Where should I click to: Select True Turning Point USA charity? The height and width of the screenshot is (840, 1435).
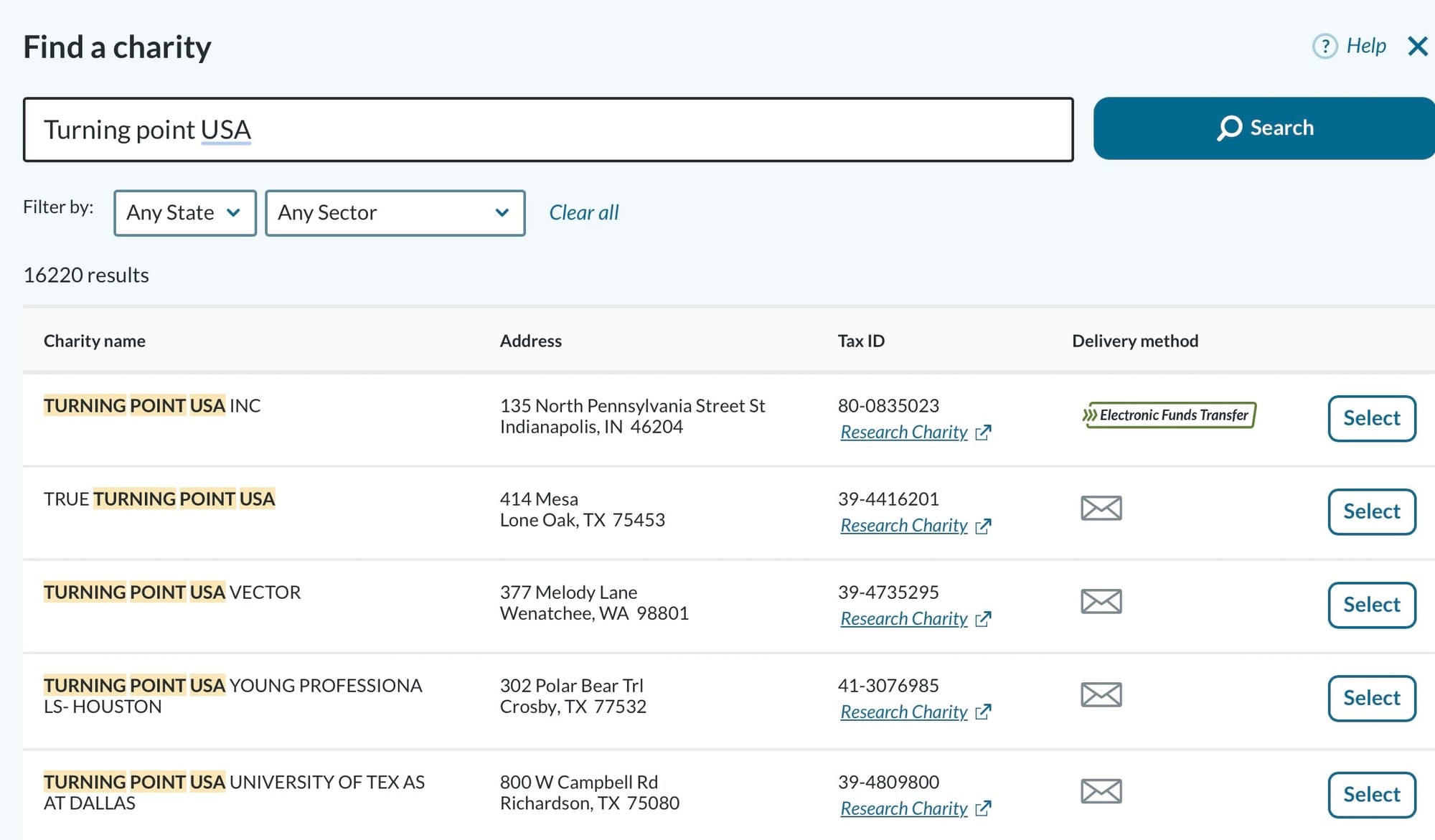1371,512
